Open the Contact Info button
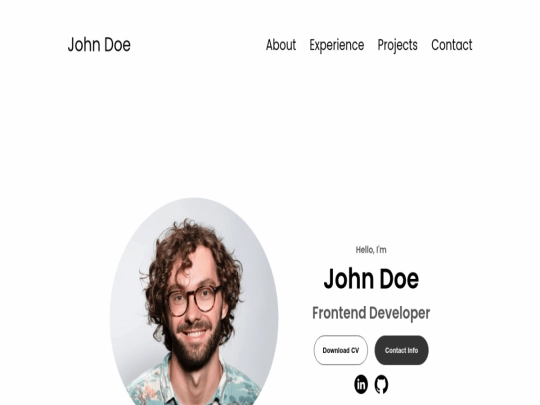 [x=402, y=350]
